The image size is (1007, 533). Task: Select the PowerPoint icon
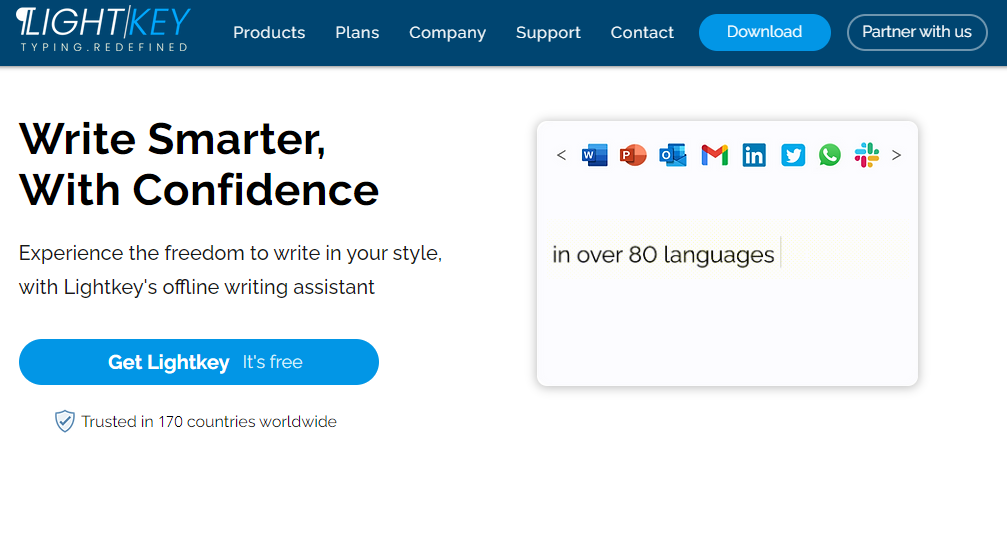tap(633, 155)
